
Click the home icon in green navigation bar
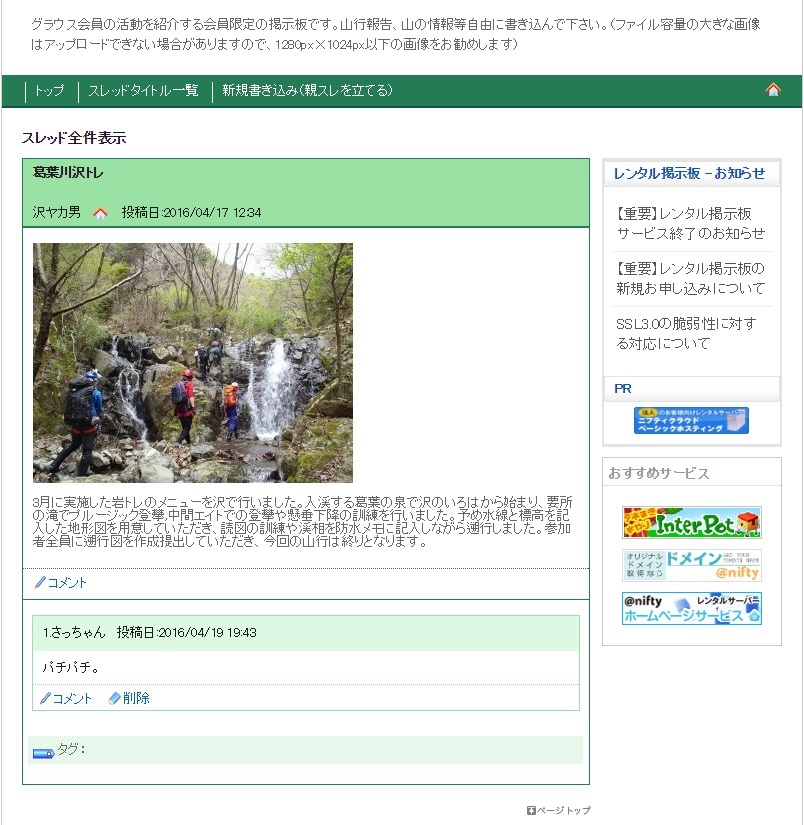click(x=772, y=90)
